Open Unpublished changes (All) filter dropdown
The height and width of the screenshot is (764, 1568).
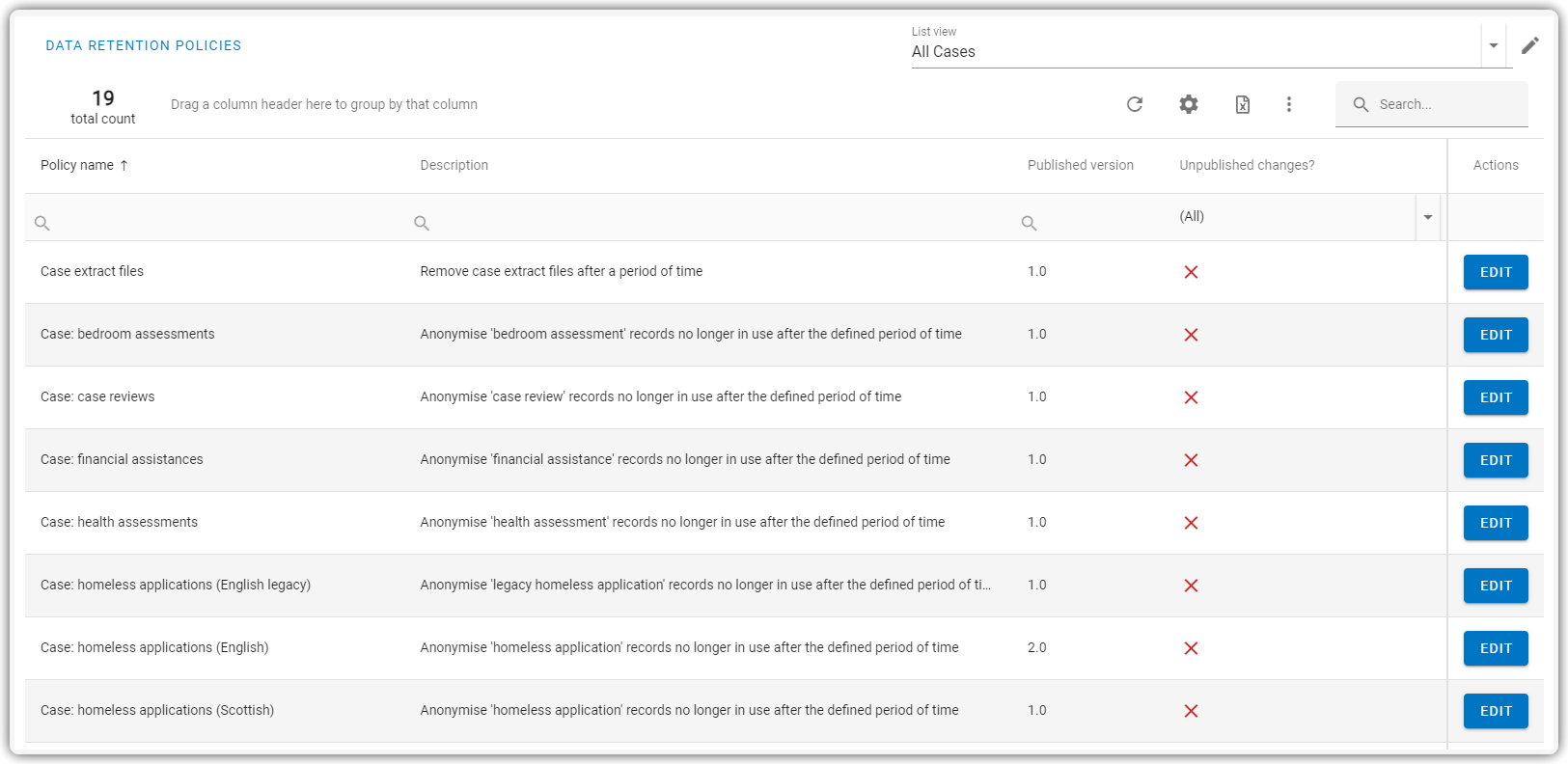1428,217
